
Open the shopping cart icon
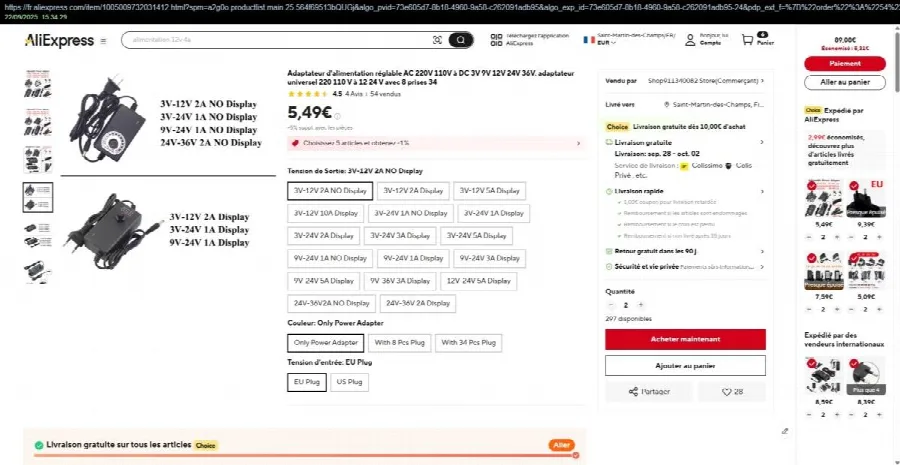click(747, 40)
